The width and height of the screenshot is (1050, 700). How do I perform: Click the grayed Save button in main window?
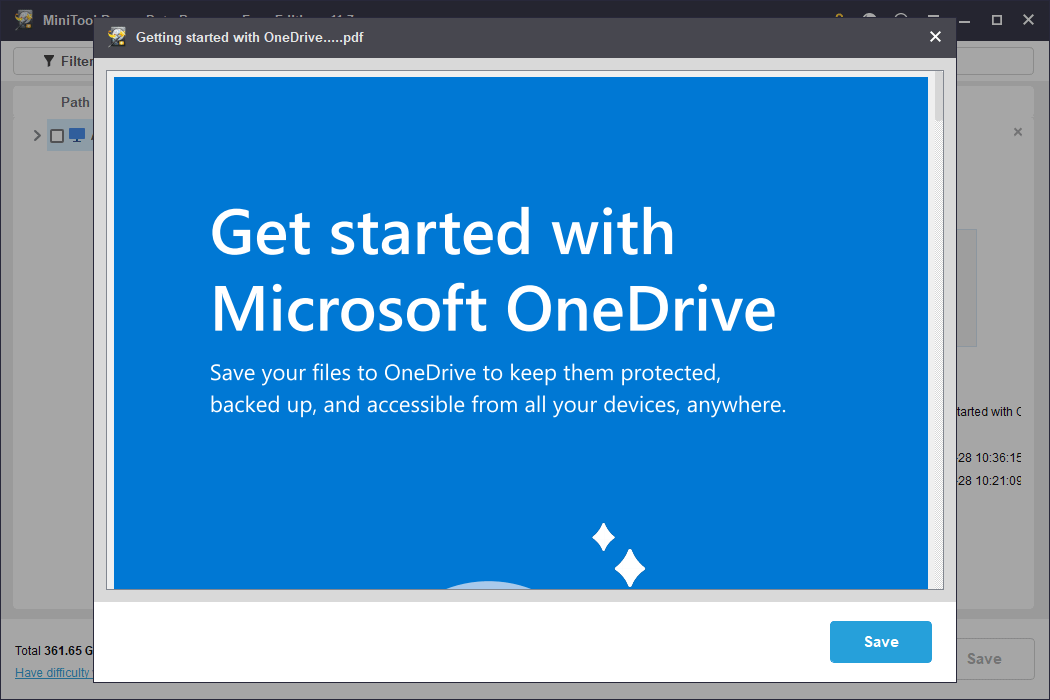click(x=984, y=658)
